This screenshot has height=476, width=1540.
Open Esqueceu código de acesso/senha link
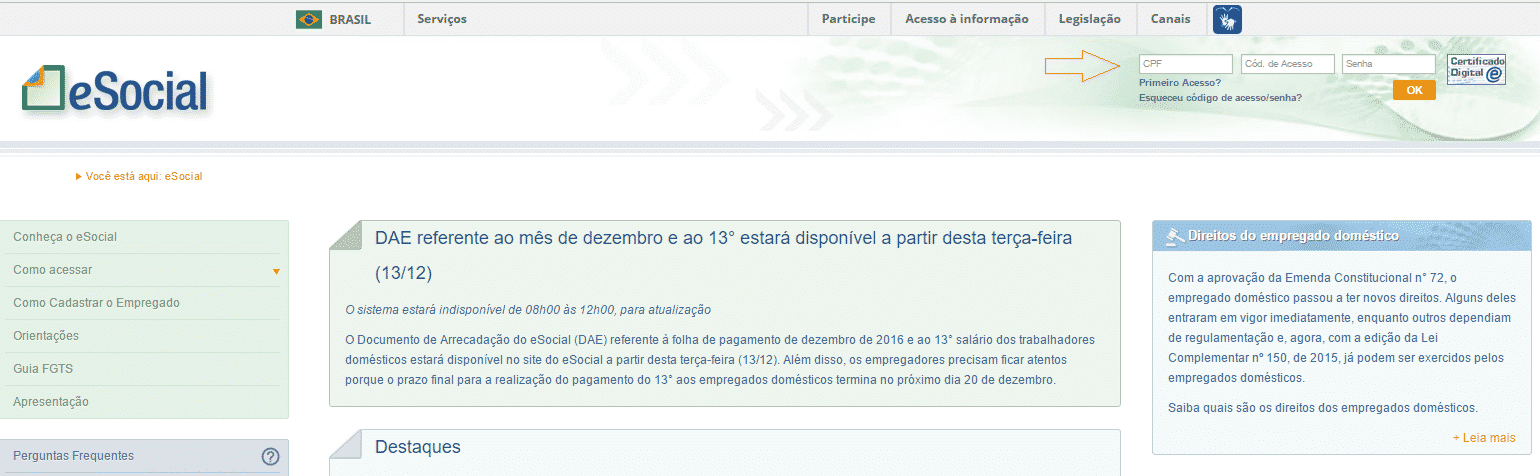1220,98
